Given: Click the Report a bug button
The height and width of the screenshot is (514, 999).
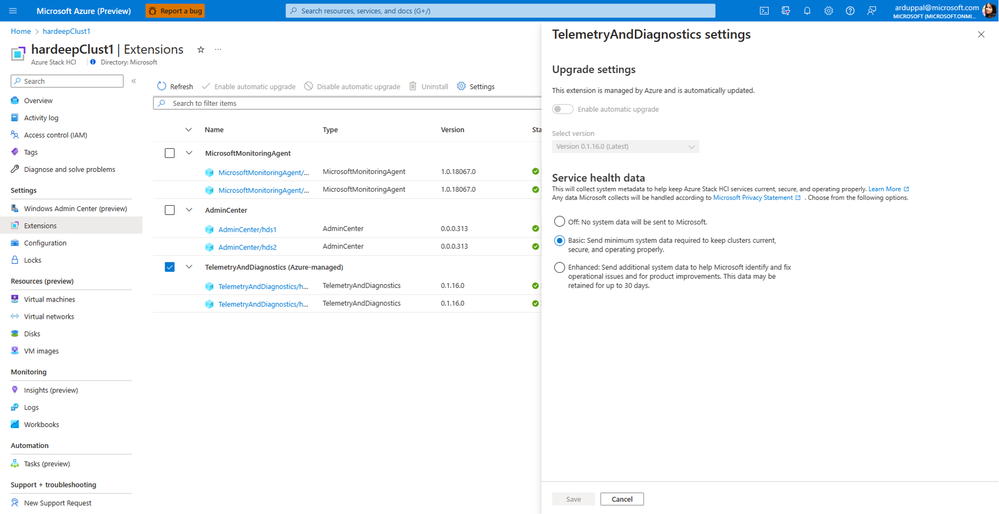Looking at the screenshot, I should tap(175, 11).
